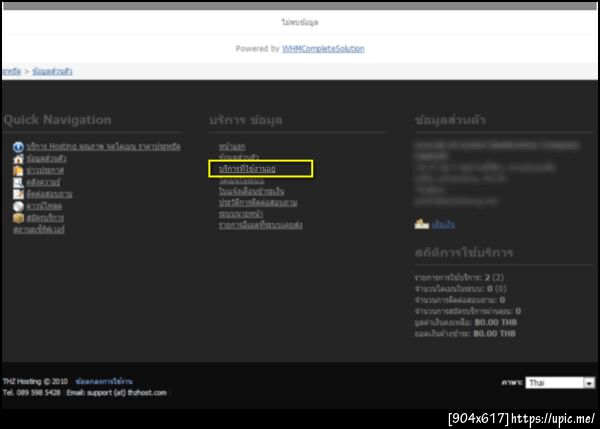Viewport: 600px width, 429px height.
Task: Open the ดาวน์โหลด downloads link
Action: [44, 206]
